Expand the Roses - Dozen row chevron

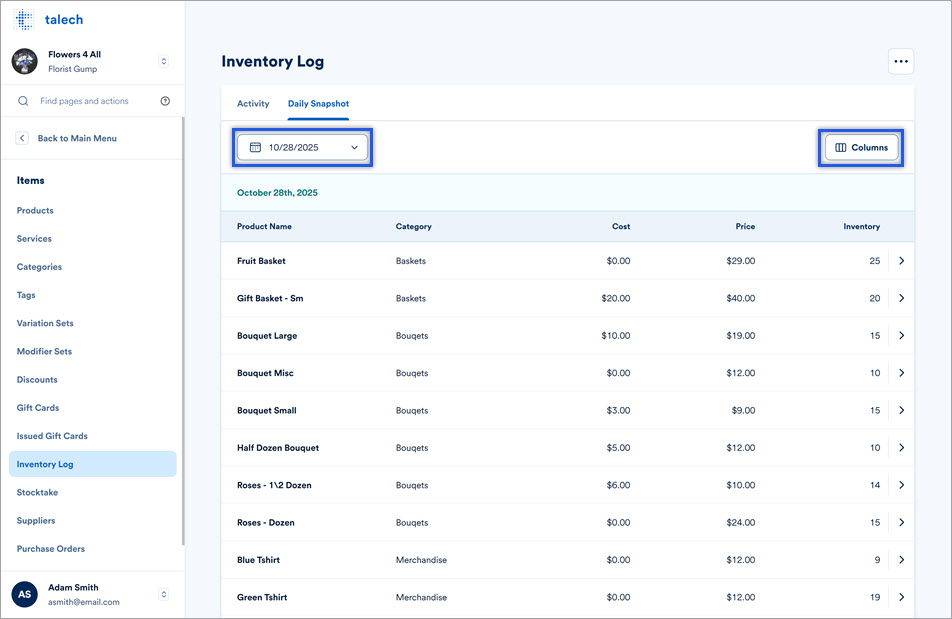tap(902, 523)
